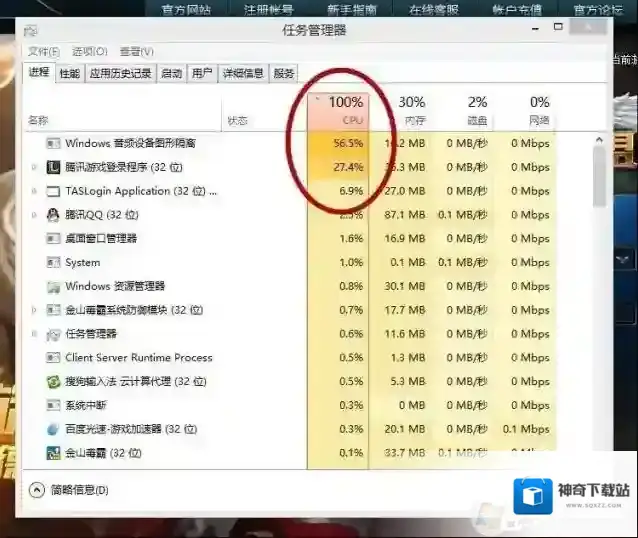638x538 pixels.
Task: Click the System process icon
Action: 54,263
